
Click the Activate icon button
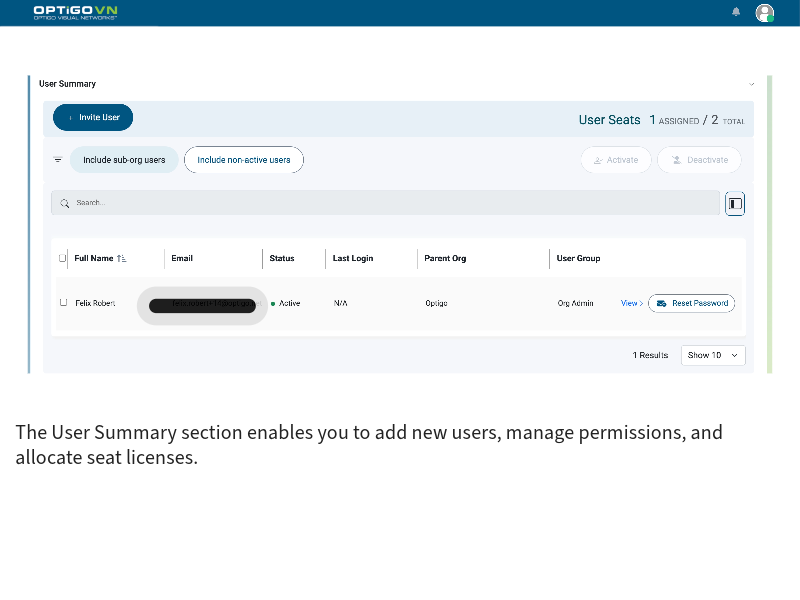coord(598,159)
